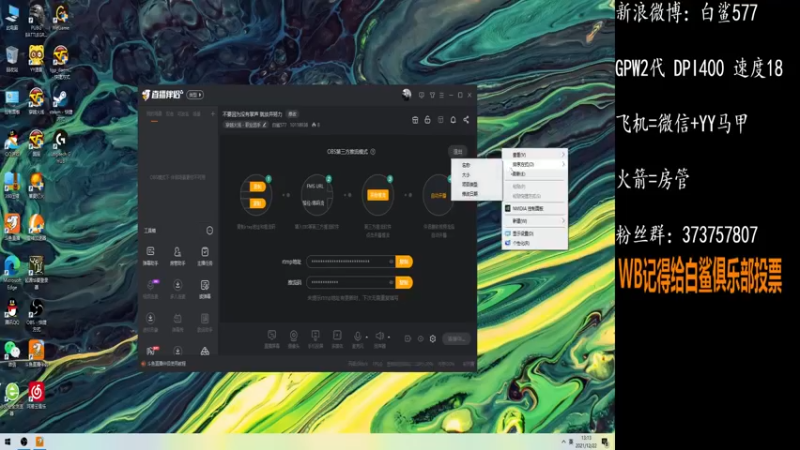Click the mode switch pill beside the logo
800x450 pixels.
coord(195,95)
